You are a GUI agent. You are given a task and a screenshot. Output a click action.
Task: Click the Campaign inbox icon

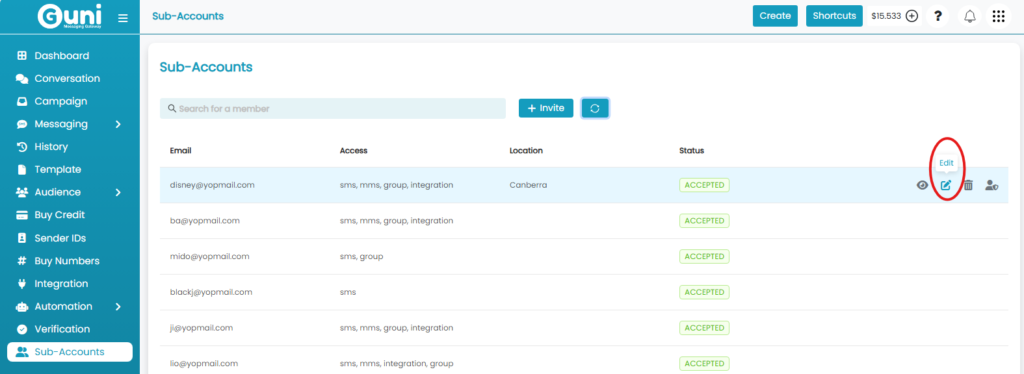tap(22, 102)
